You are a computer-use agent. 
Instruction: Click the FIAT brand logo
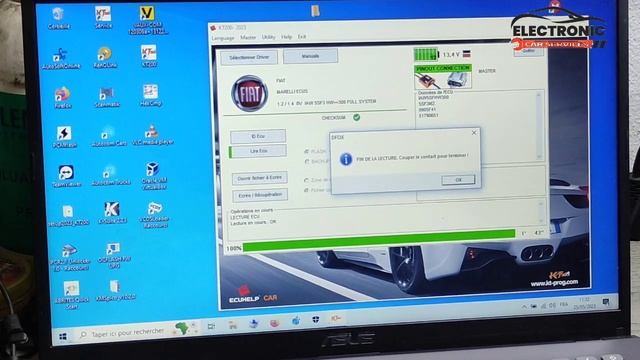point(249,94)
